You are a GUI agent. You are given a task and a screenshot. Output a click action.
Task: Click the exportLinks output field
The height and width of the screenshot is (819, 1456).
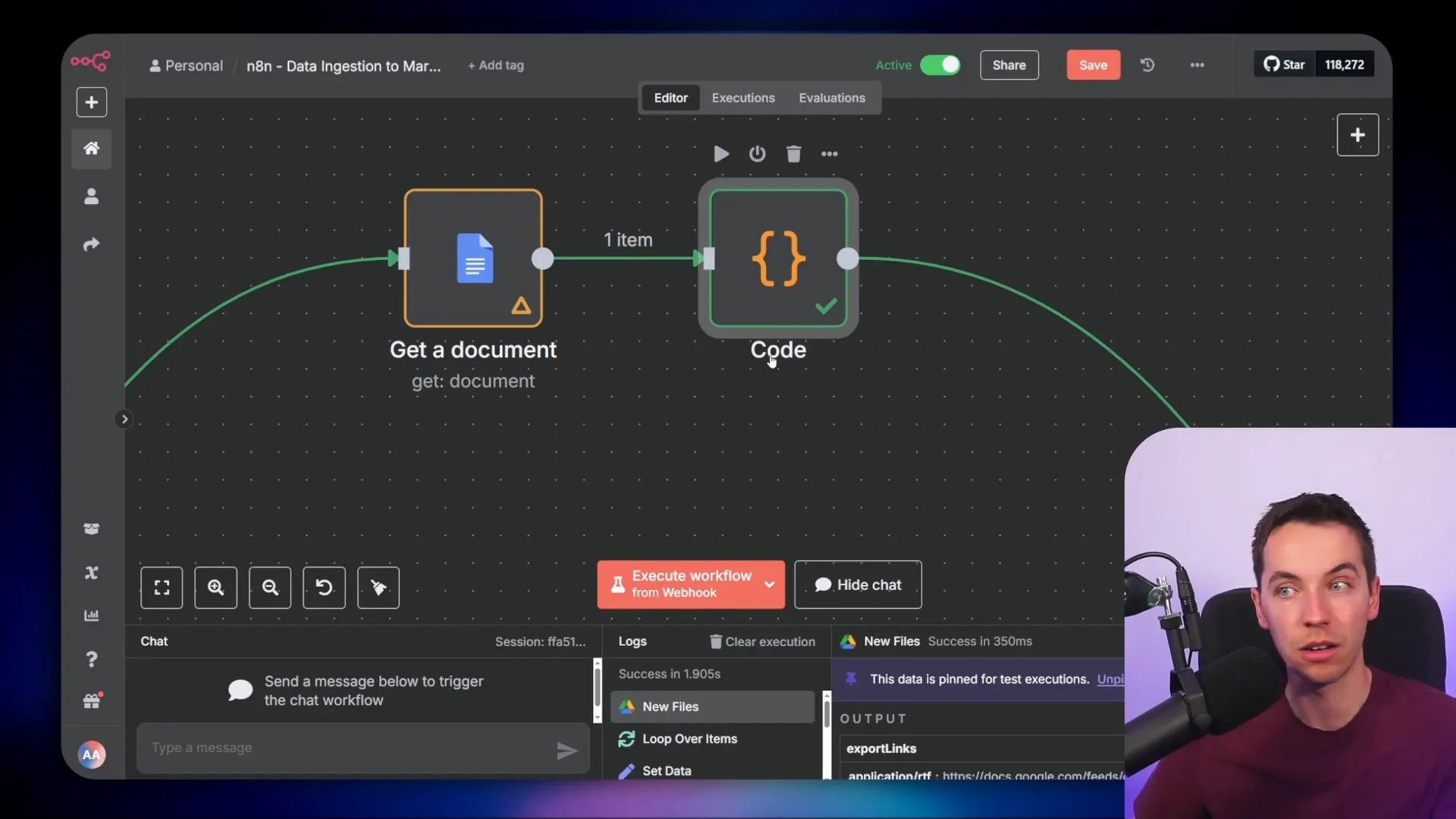[881, 748]
